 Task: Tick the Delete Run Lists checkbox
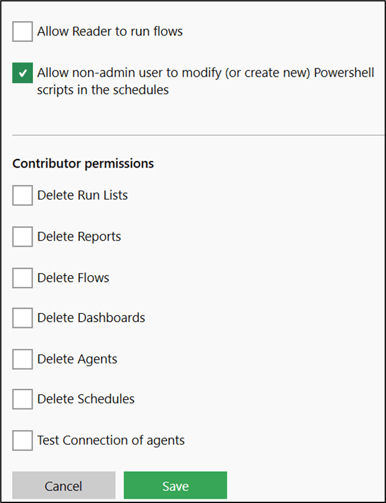[x=22, y=195]
